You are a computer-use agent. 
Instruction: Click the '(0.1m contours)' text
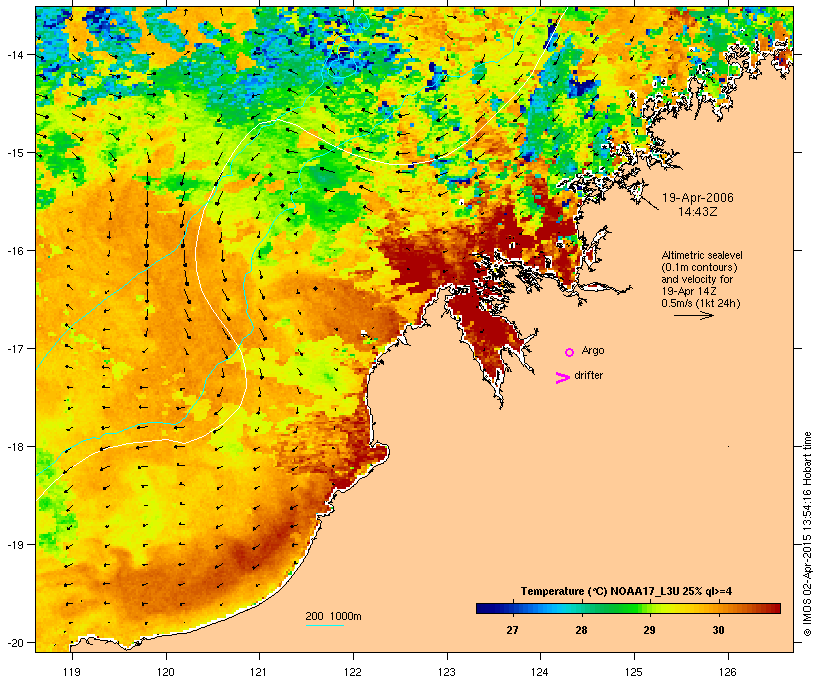(700, 267)
